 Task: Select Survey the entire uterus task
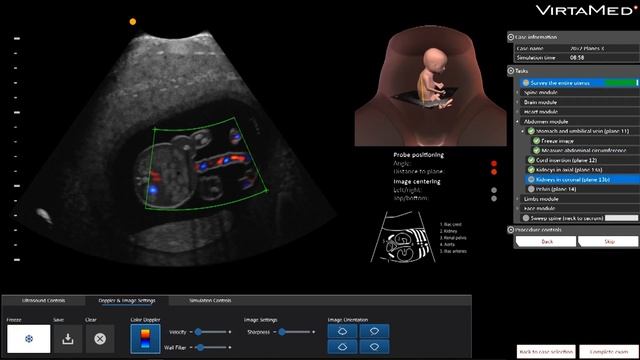(579, 83)
